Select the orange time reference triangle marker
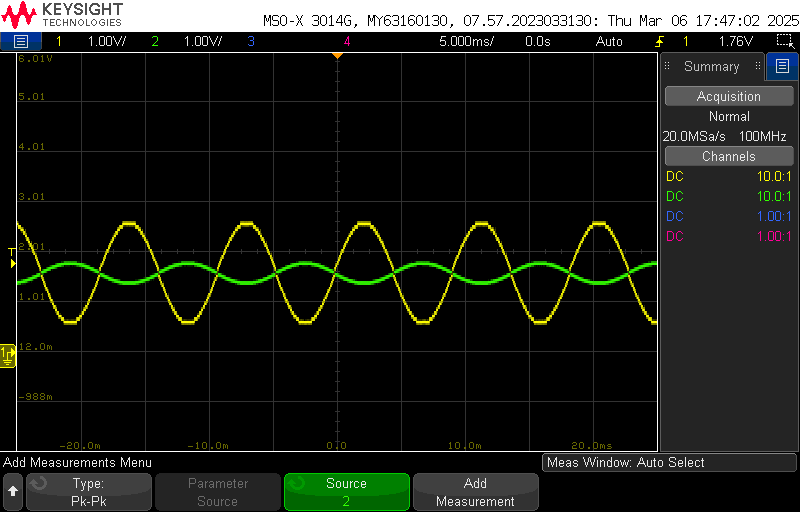This screenshot has height=512, width=800. (x=337, y=55)
